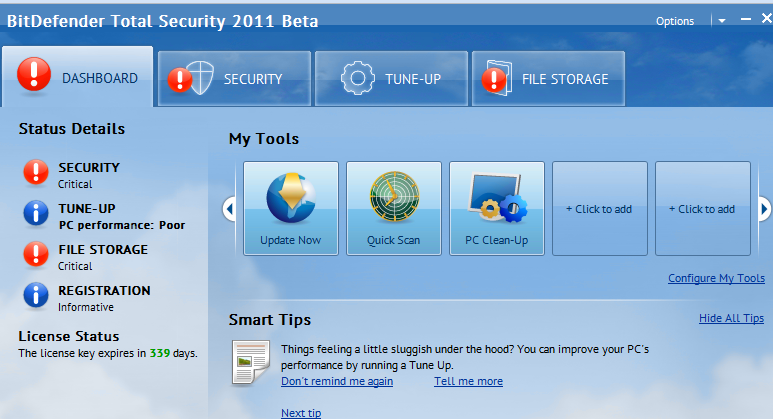Expand the dropdown arrow next to Options
Image resolution: width=773 pixels, height=419 pixels.
coord(722,21)
